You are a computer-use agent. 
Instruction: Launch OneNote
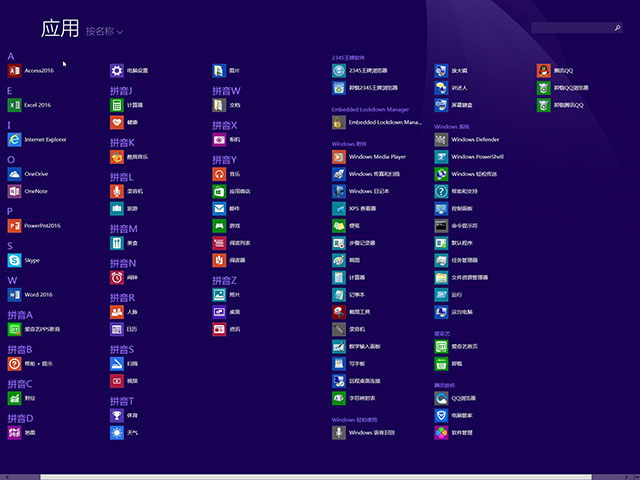pyautogui.click(x=28, y=191)
